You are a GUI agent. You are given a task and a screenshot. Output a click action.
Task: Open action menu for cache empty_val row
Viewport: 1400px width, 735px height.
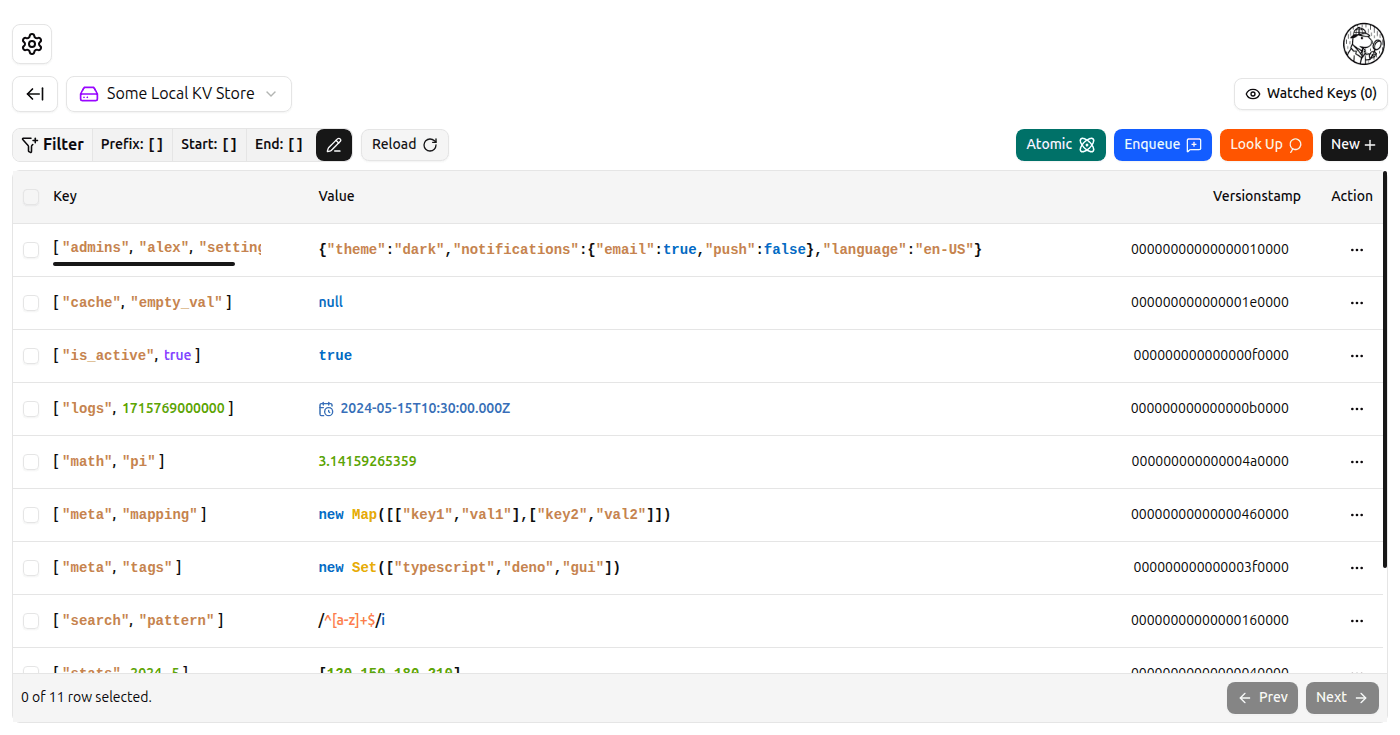[1357, 303]
